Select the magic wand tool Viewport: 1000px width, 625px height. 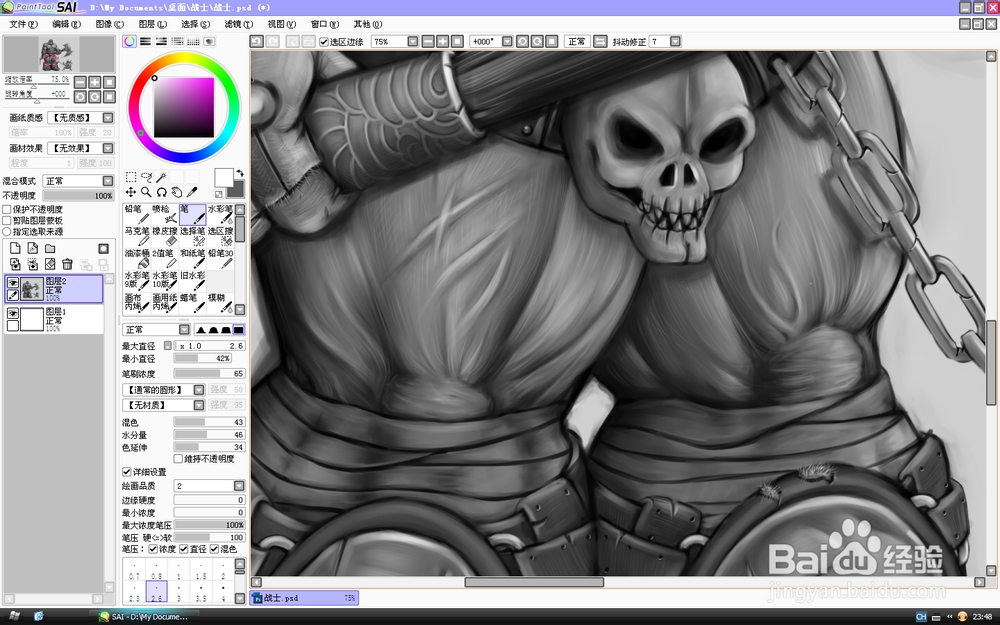161,177
